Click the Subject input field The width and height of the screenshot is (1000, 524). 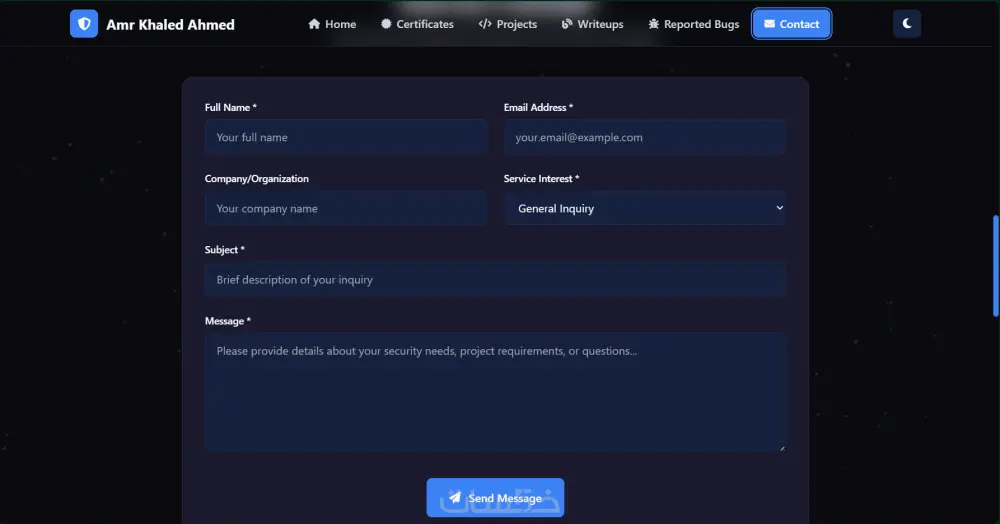coord(495,280)
